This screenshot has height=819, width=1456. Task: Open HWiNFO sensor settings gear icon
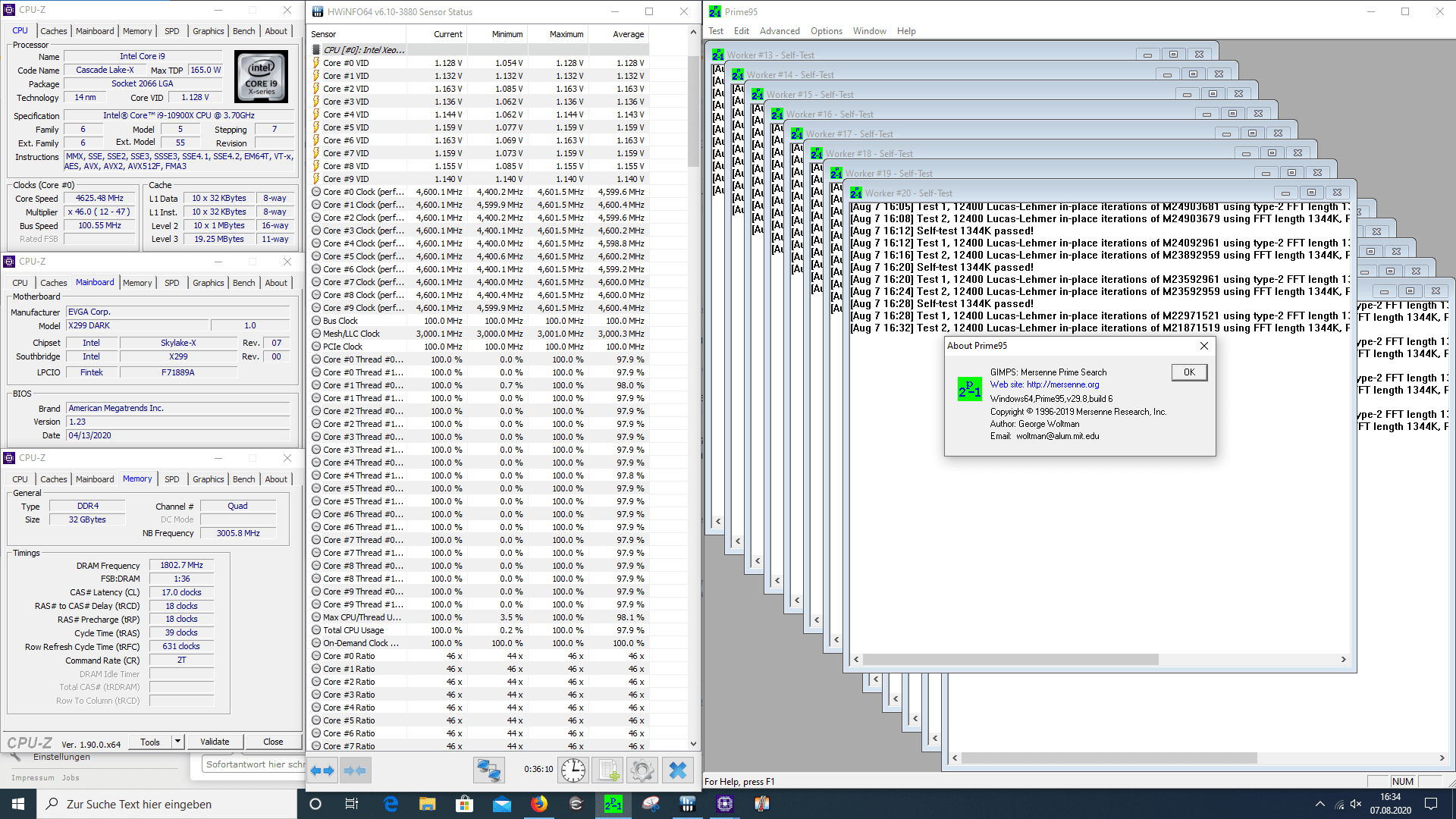click(x=642, y=770)
